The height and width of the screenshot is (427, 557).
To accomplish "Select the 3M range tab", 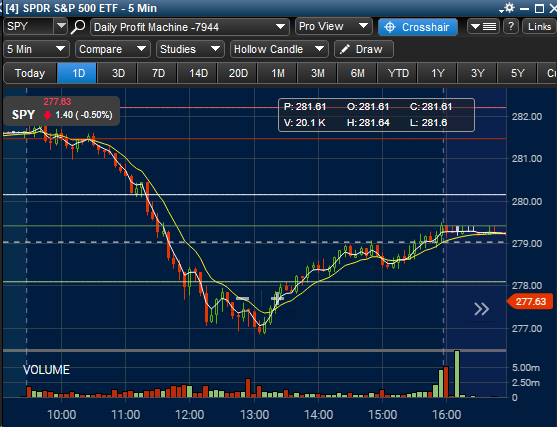I will coord(318,73).
